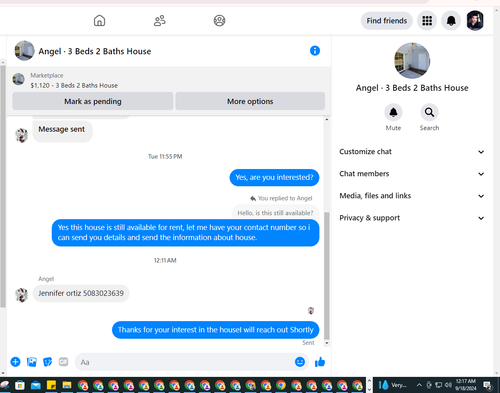Image resolution: width=500 pixels, height=393 pixels.
Task: Click right panel name "Angel · 3 Beds 2 Baths House"
Action: 412,88
